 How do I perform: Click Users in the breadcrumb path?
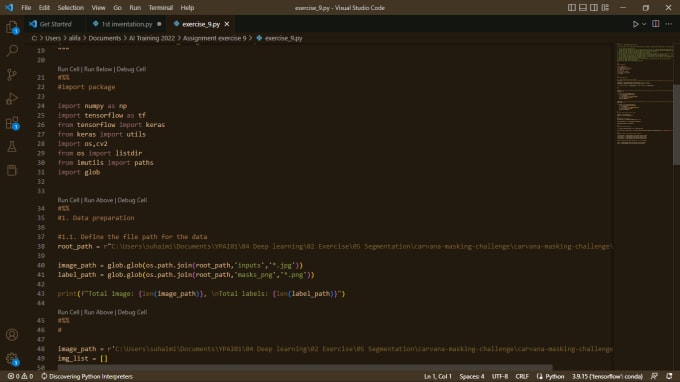pos(53,38)
